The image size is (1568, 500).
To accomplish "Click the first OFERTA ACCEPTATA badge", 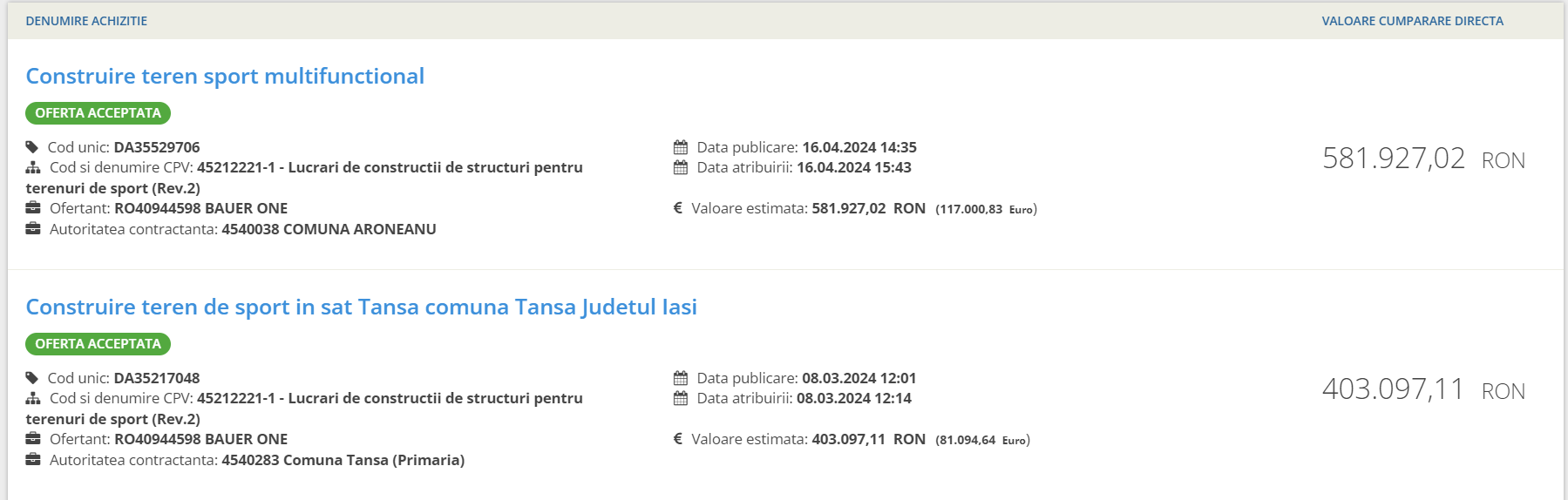I will coord(98,113).
